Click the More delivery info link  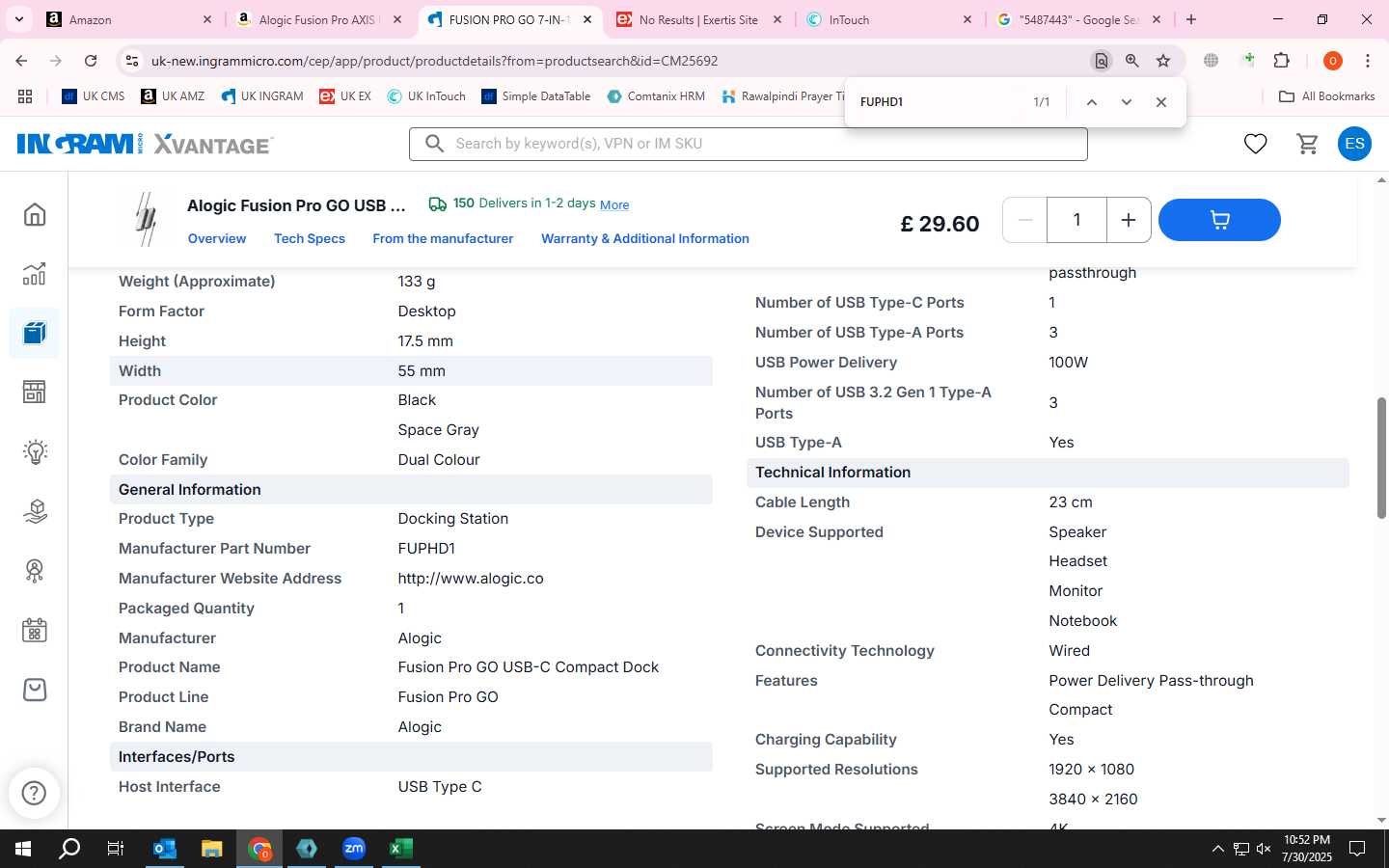click(614, 204)
